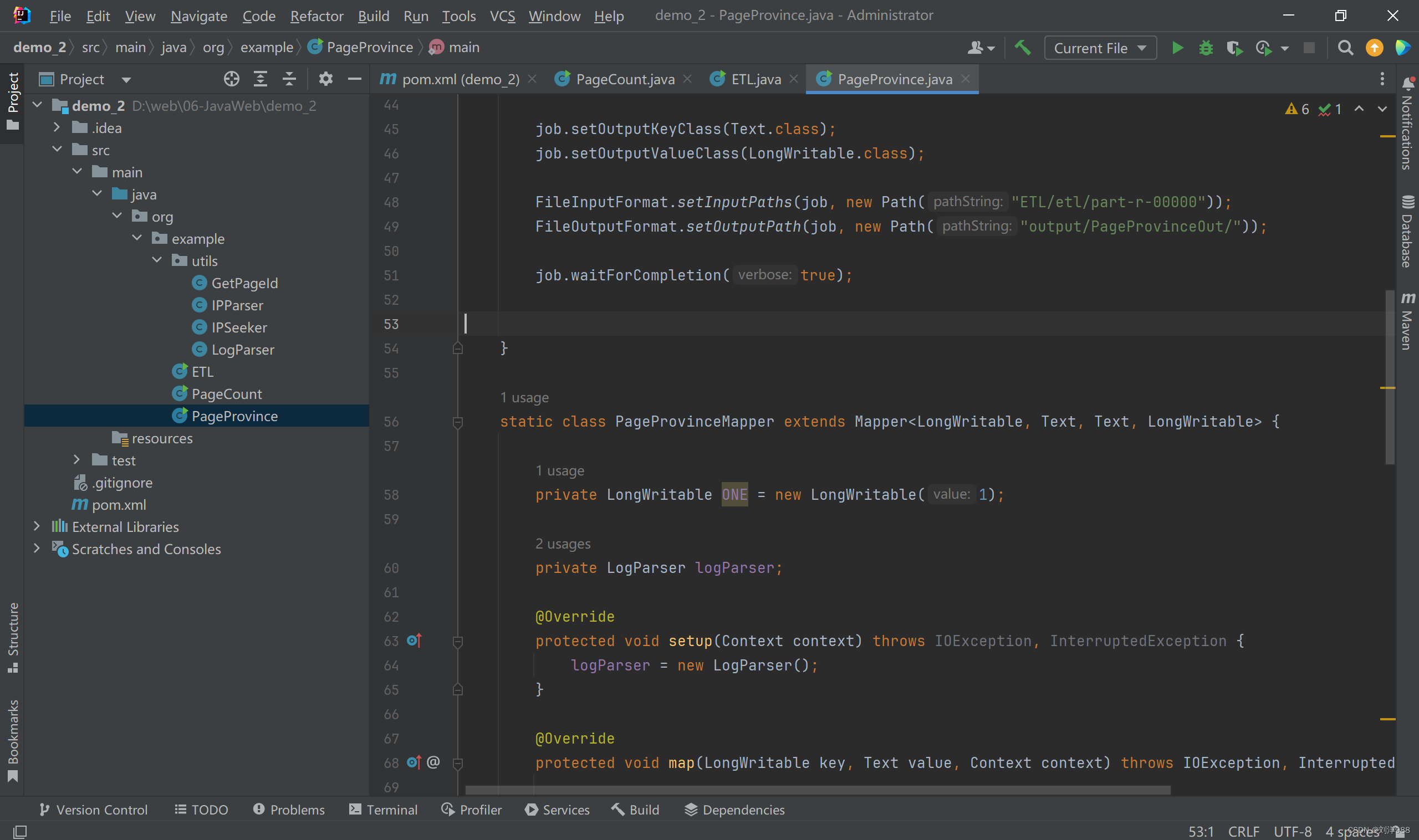The width and height of the screenshot is (1419, 840).
Task: Click the editor horizontal scrollbar
Action: click(x=818, y=789)
